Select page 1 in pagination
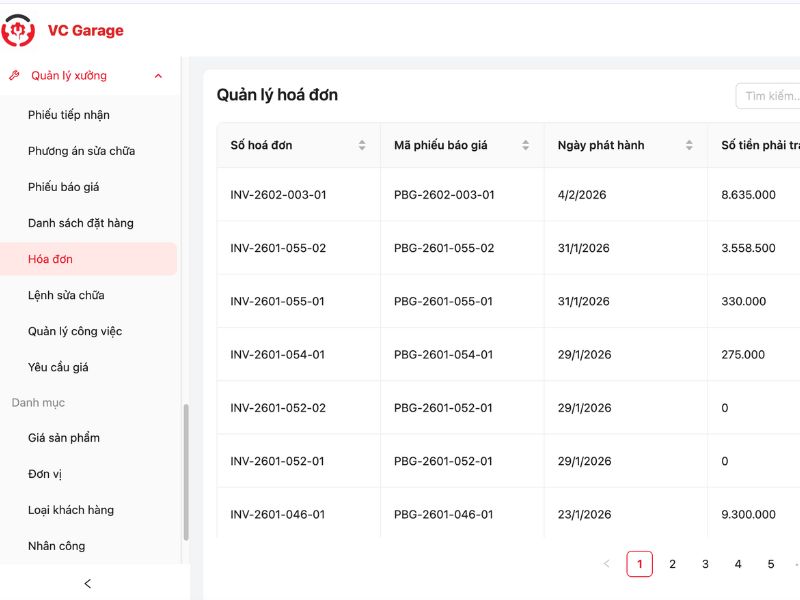The height and width of the screenshot is (600, 800). (639, 564)
